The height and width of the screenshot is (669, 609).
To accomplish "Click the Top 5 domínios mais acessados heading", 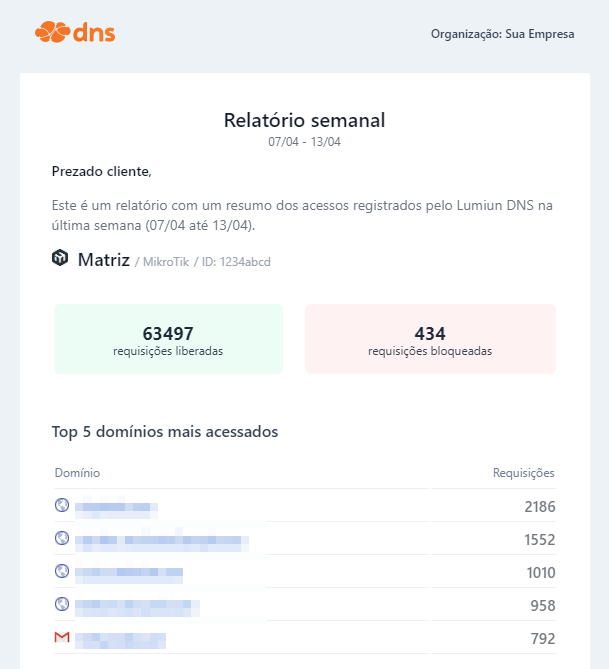I will (165, 432).
